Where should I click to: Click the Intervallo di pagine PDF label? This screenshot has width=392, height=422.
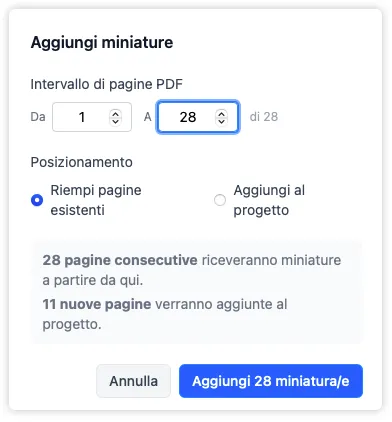[107, 84]
